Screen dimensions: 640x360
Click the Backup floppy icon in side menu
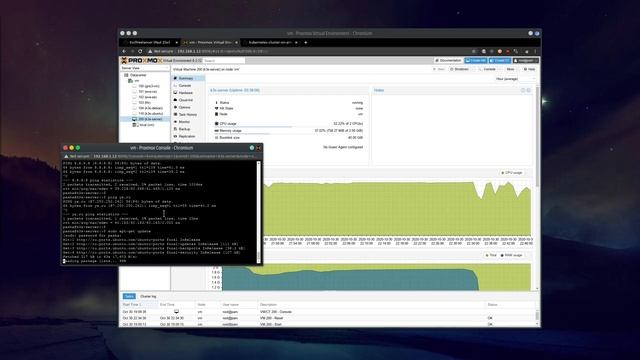(176, 129)
